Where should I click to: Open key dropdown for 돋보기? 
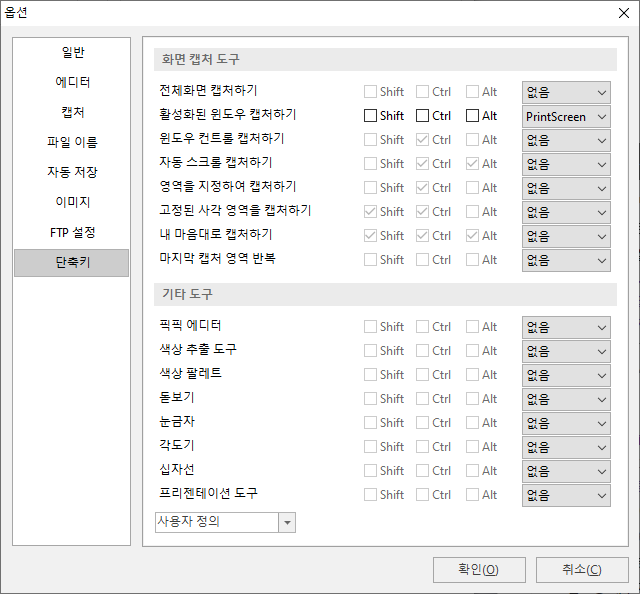point(566,400)
